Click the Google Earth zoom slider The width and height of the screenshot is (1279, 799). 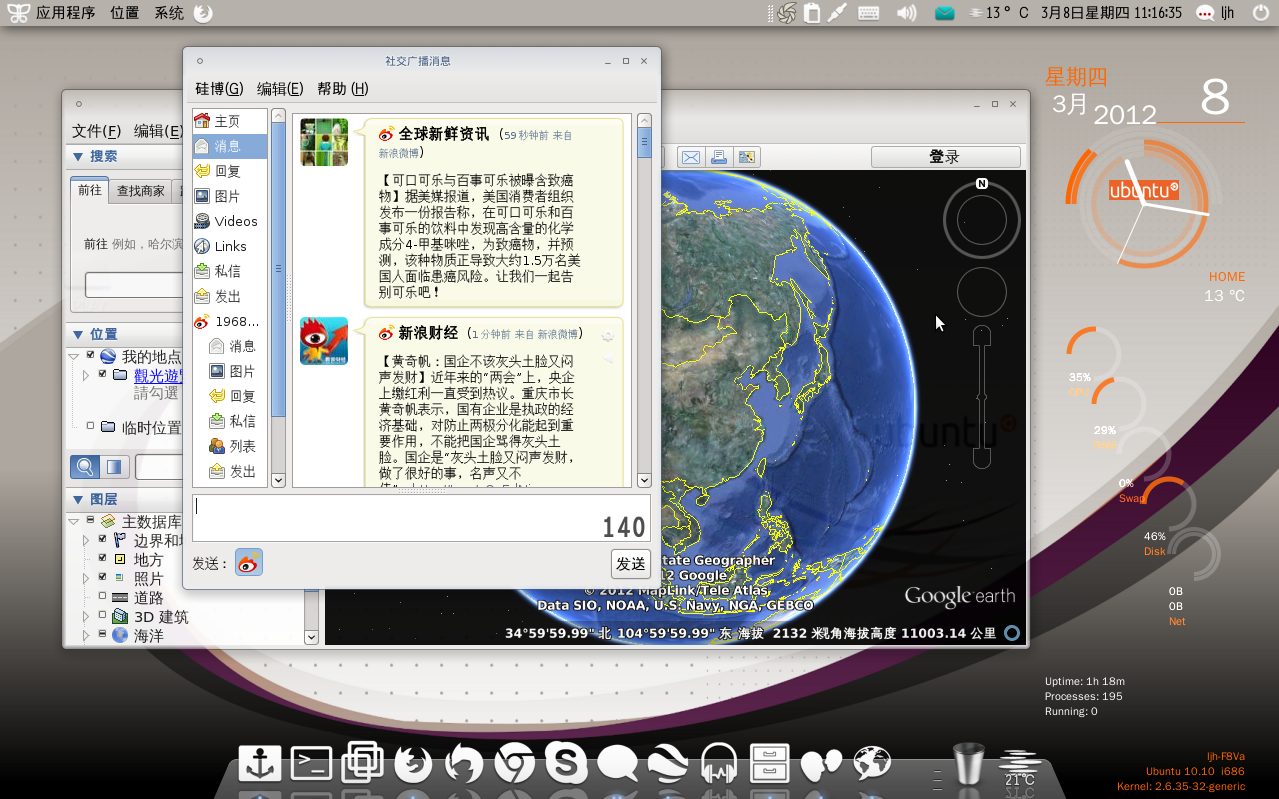pos(981,397)
